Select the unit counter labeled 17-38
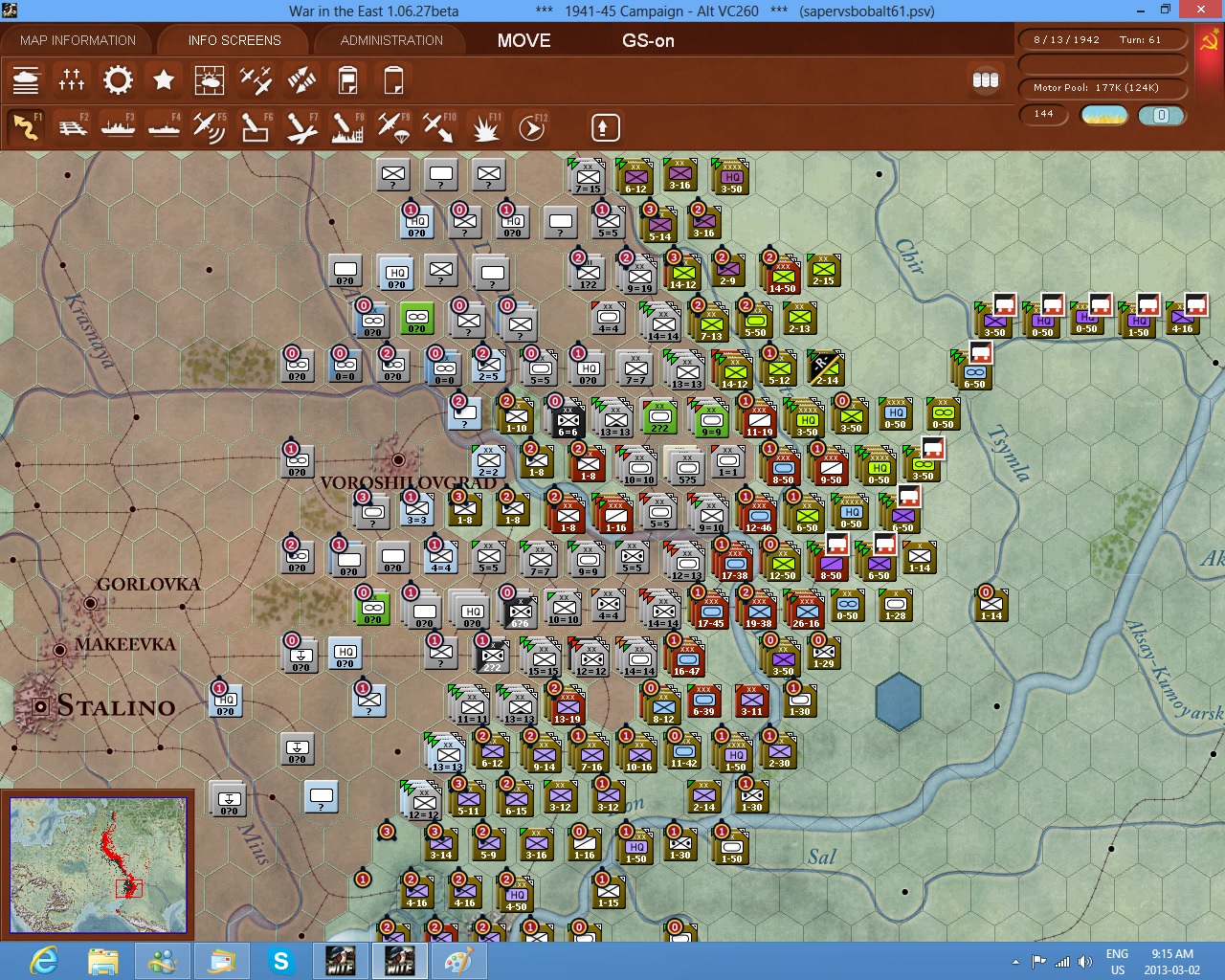Image resolution: width=1225 pixels, height=980 pixels. point(734,561)
